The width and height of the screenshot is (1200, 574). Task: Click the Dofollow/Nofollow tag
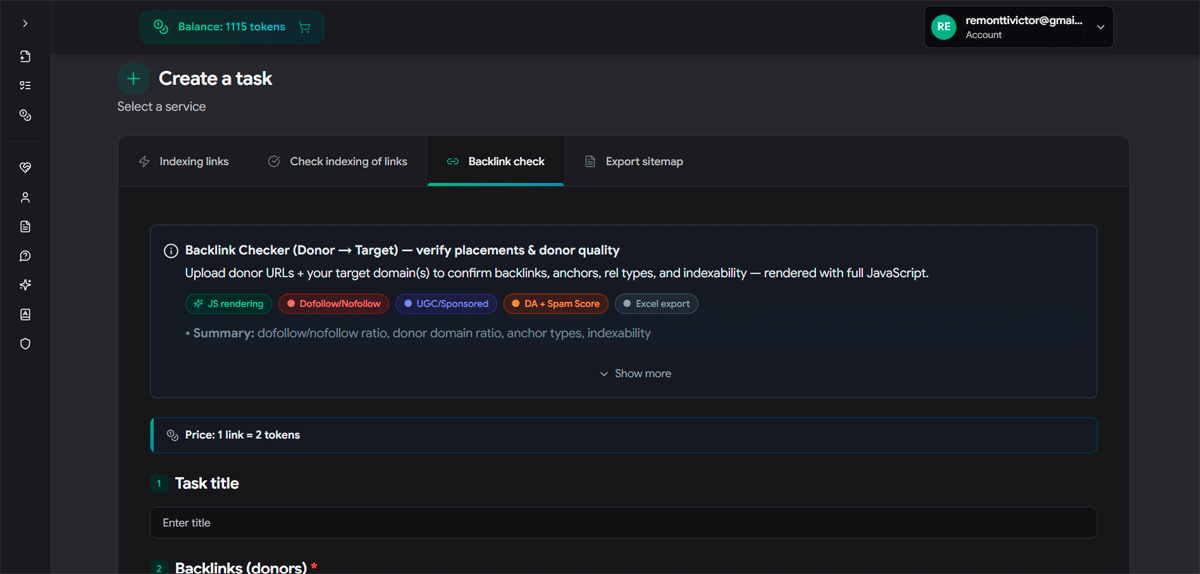pos(333,304)
